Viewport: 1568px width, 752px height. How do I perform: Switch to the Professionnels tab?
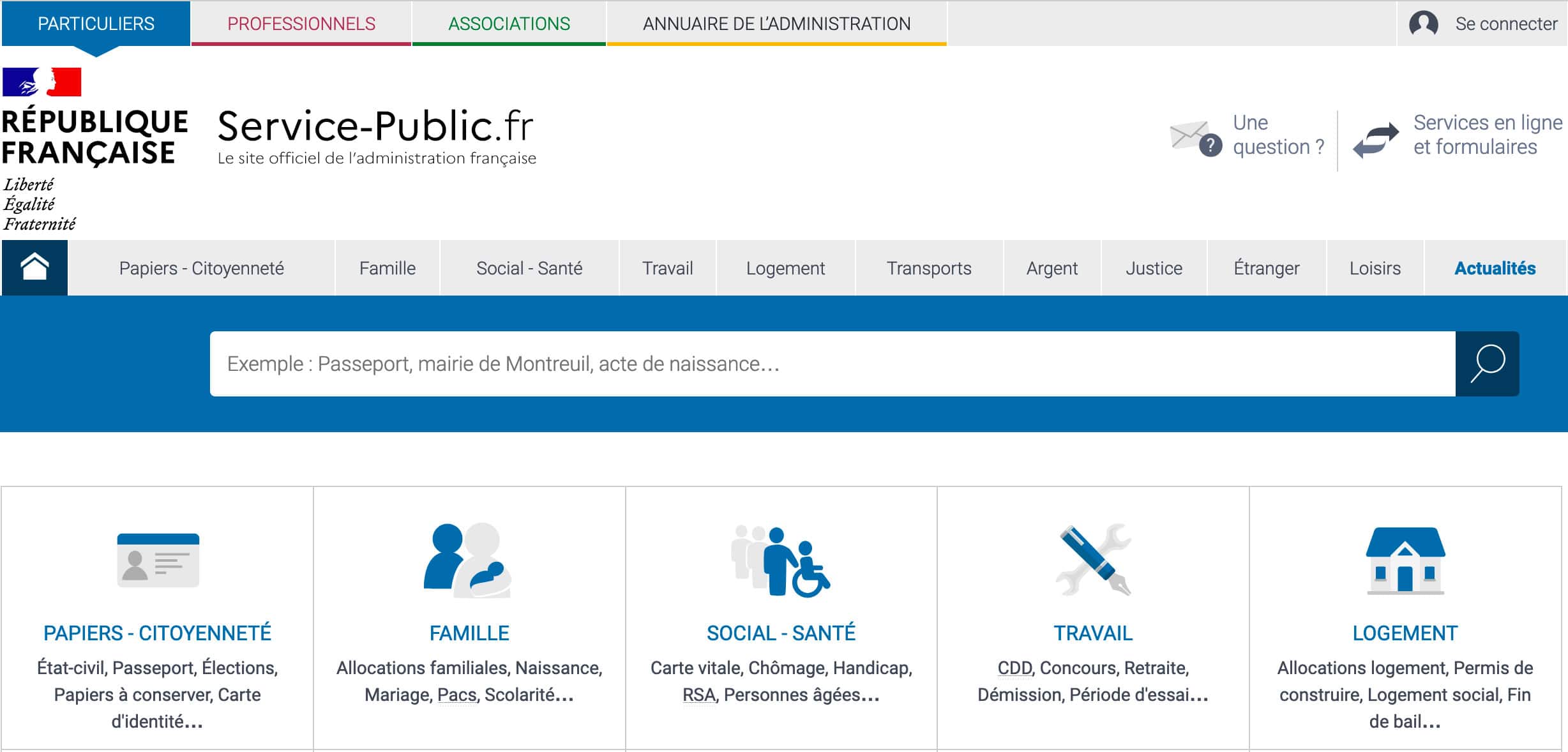301,24
